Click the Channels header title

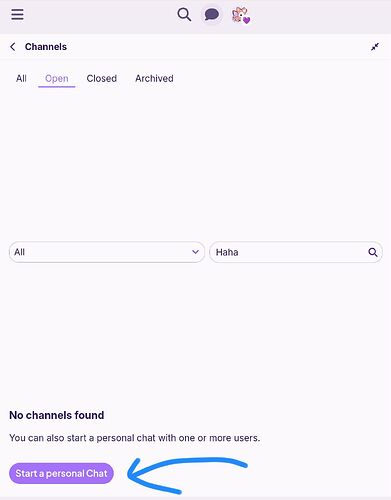tap(46, 47)
